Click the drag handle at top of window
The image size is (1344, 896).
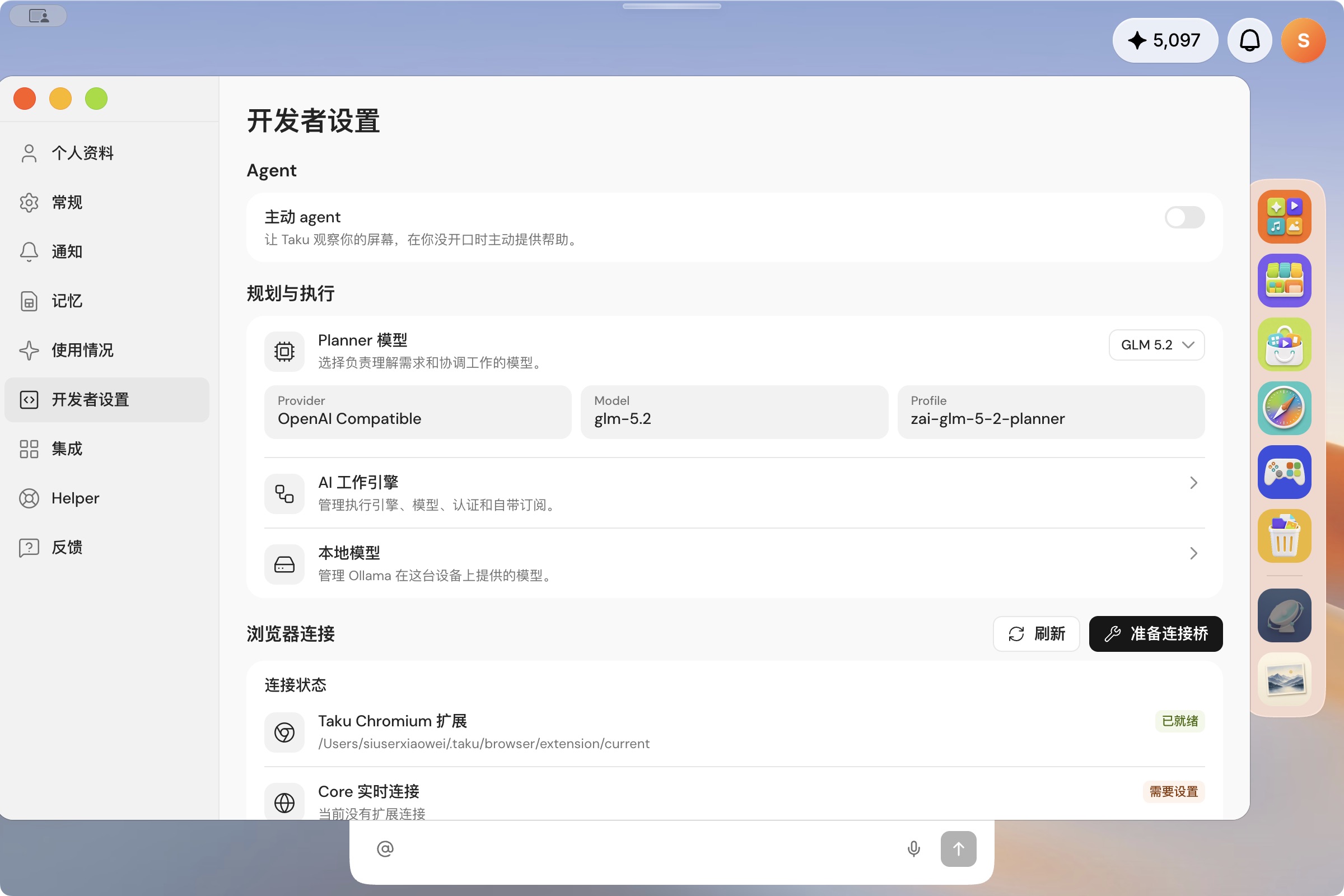[x=672, y=6]
